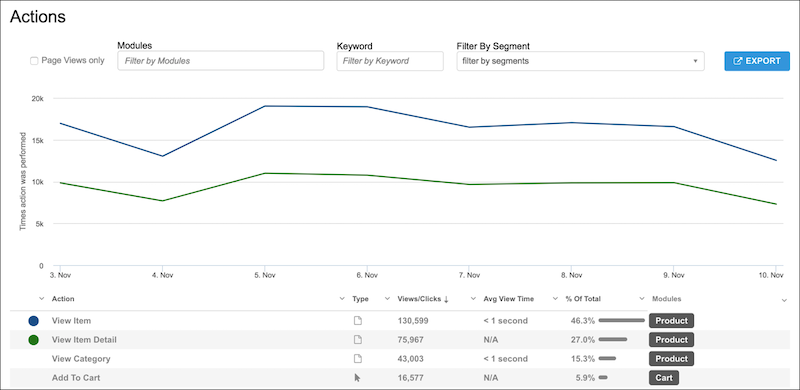The height and width of the screenshot is (390, 800).
Task: Click the 15.3% of total value
Action: click(x=583, y=359)
